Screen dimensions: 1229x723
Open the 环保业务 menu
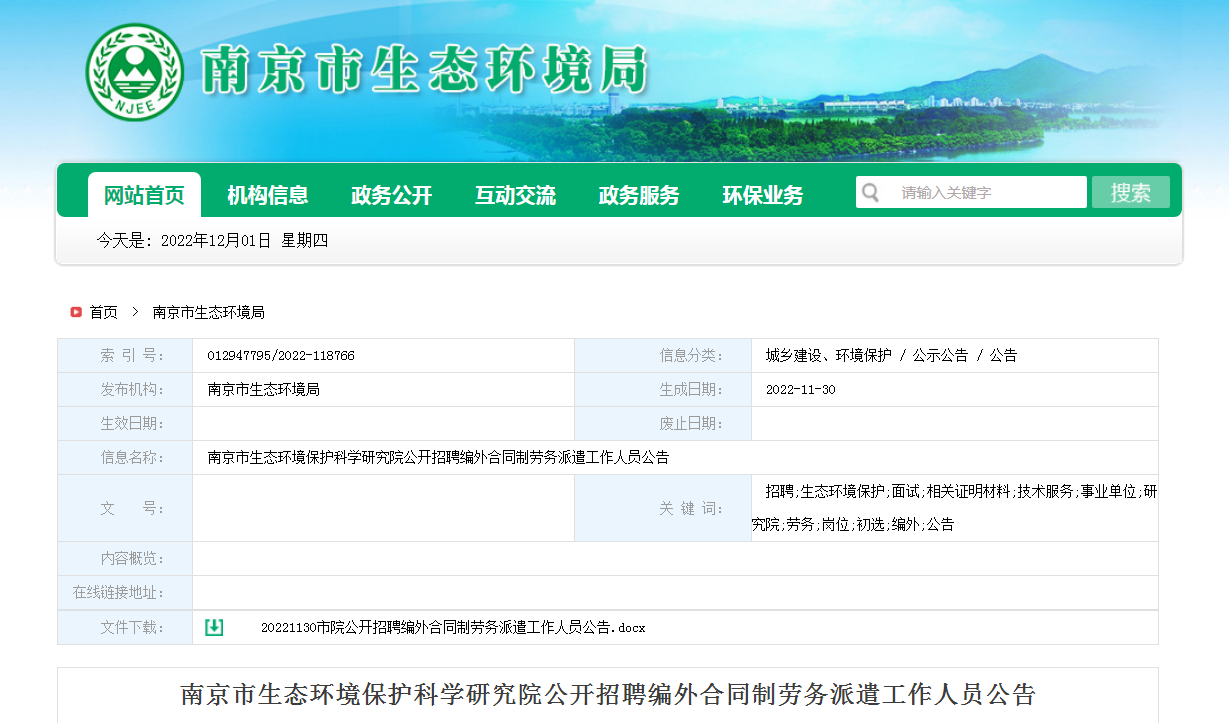[x=763, y=195]
